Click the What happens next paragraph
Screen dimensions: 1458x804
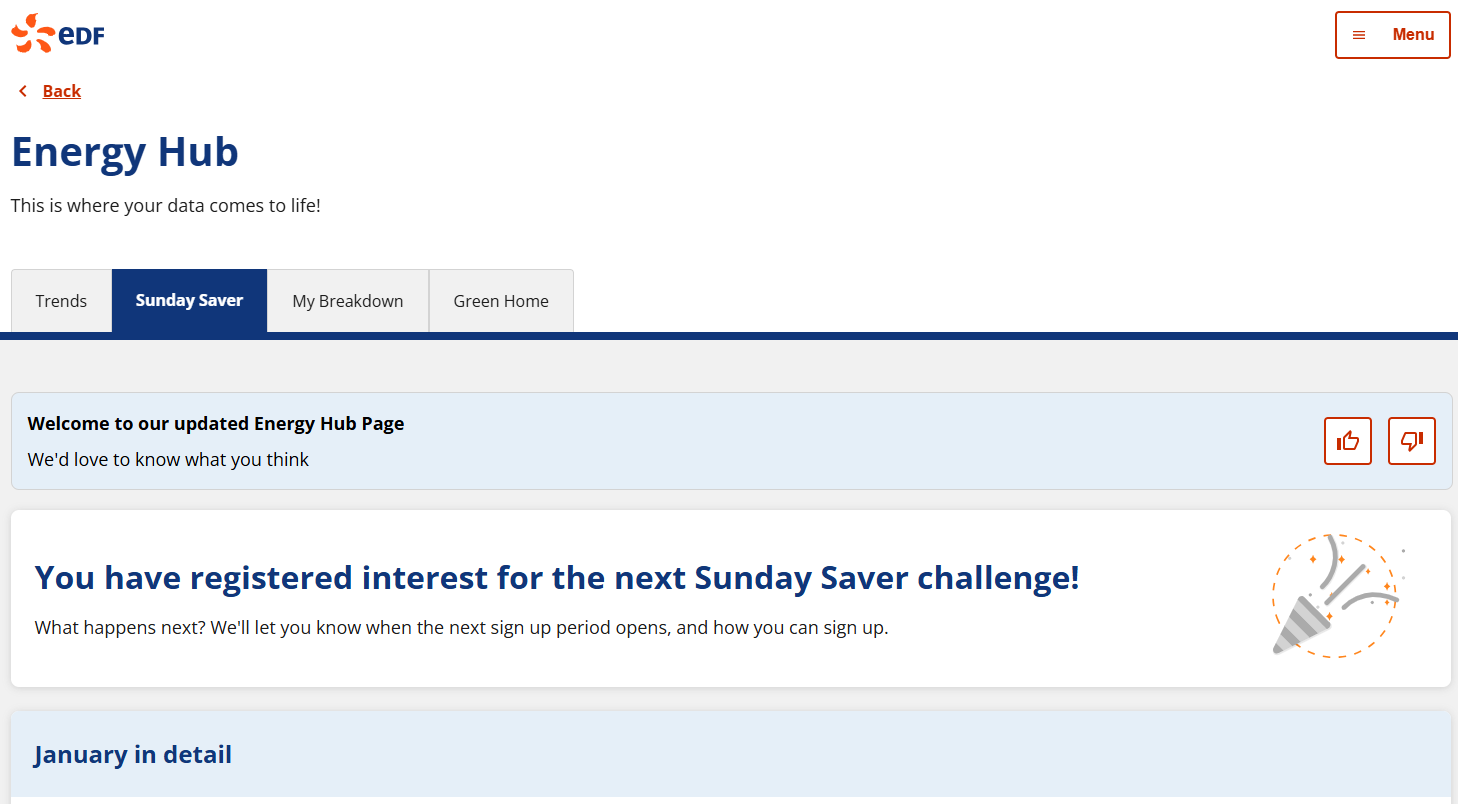point(461,629)
